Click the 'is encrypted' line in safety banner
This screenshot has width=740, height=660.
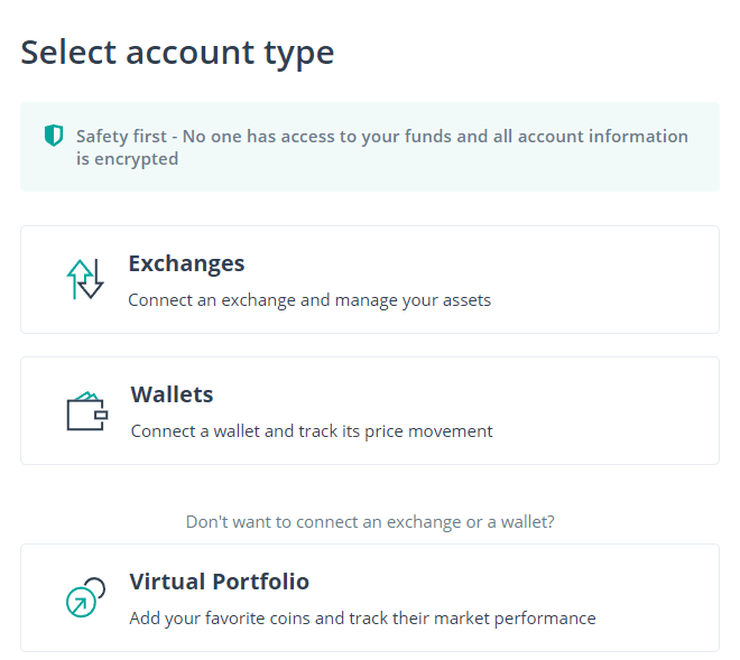point(127,159)
